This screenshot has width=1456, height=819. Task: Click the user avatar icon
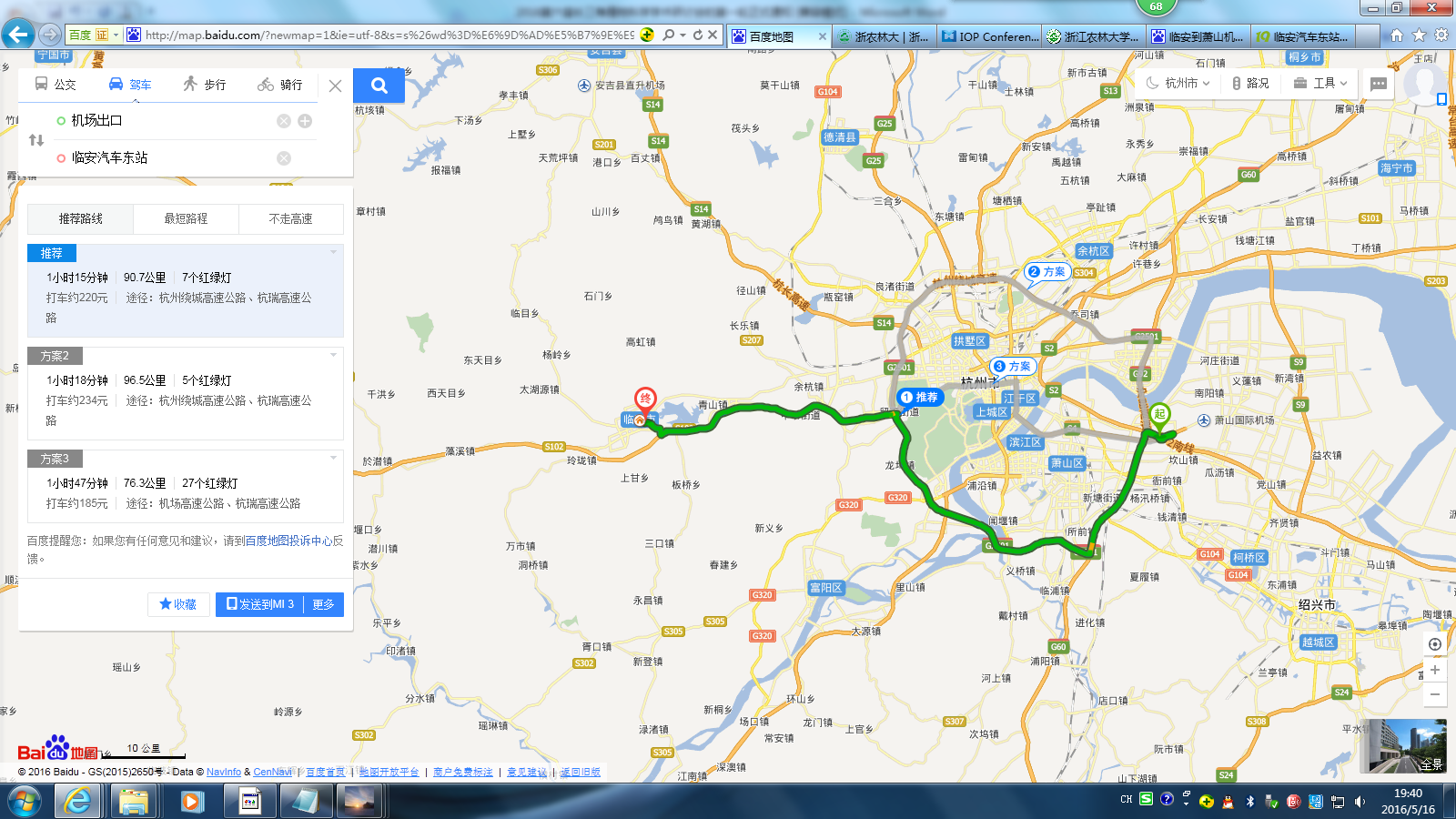point(1424,83)
